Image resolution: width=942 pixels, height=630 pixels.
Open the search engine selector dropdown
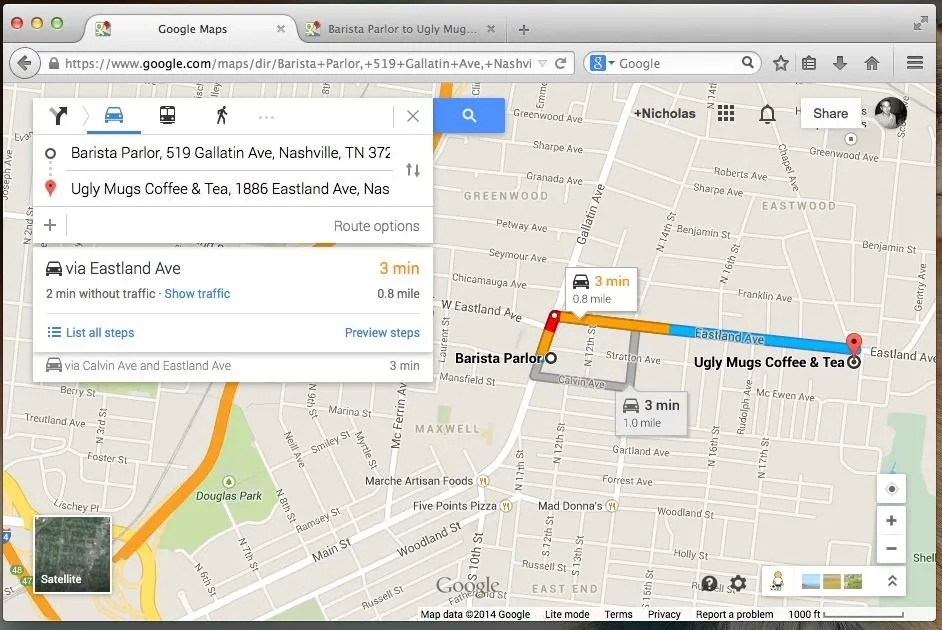pos(602,63)
